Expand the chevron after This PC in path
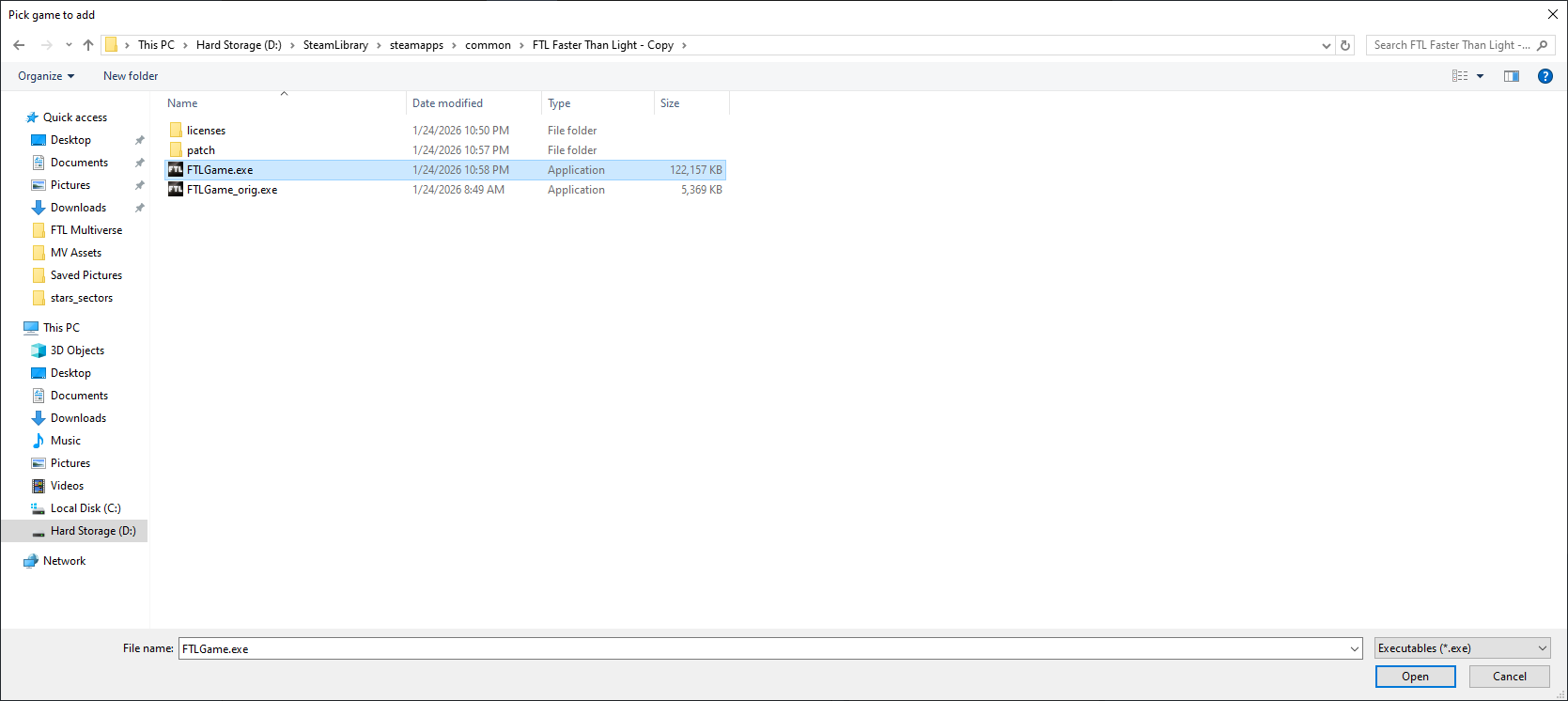1568x701 pixels. click(186, 45)
